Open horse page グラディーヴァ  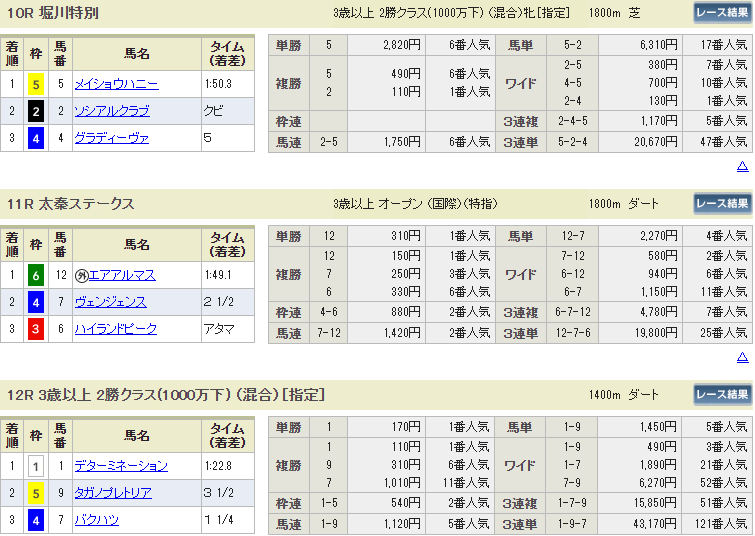112,138
